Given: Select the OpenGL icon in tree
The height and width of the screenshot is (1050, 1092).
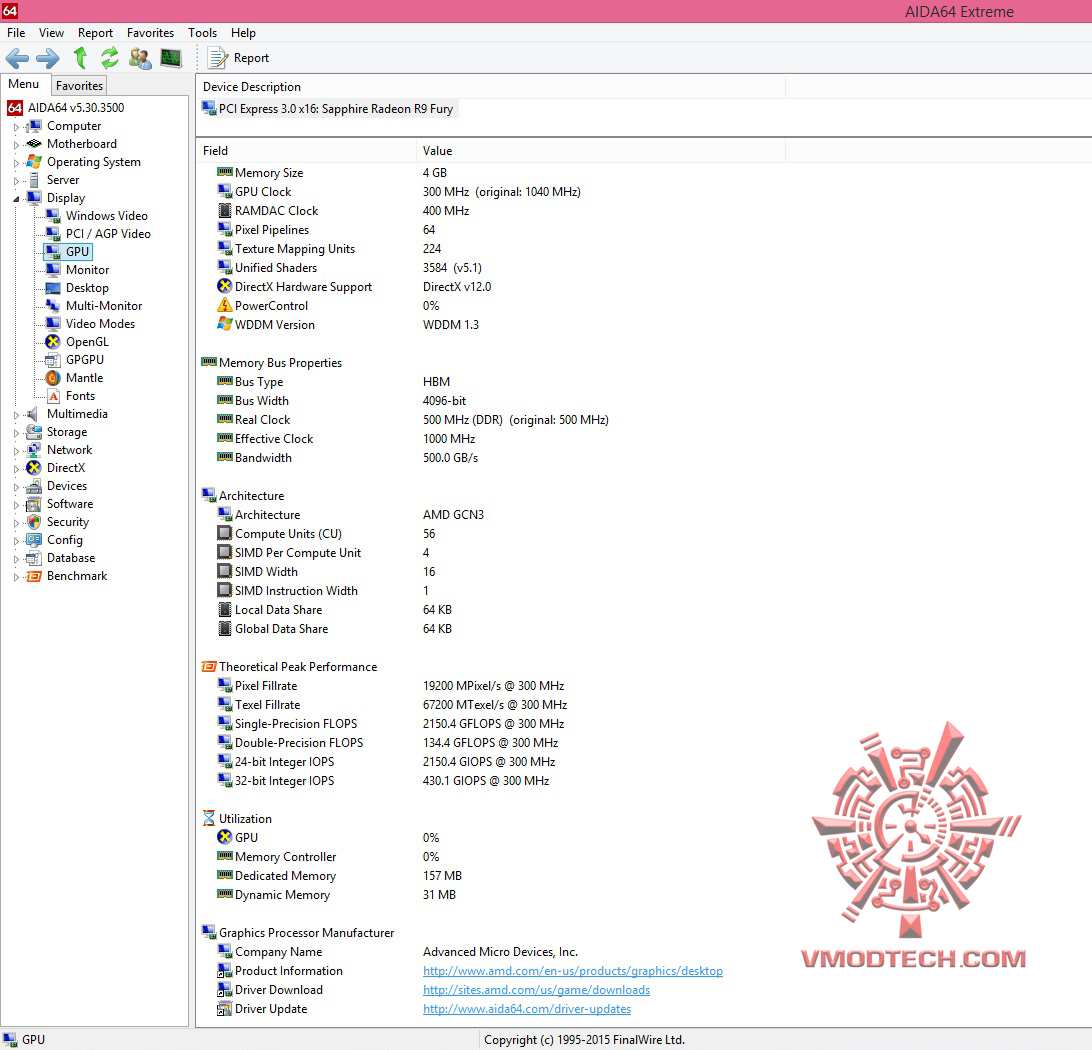Looking at the screenshot, I should pos(53,342).
